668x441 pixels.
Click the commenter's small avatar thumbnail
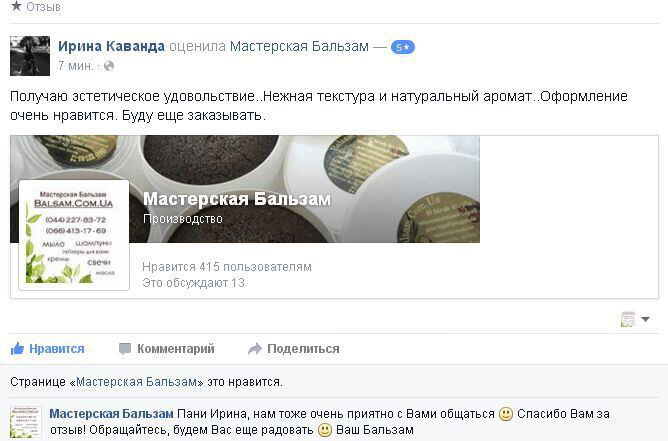pos(26,422)
